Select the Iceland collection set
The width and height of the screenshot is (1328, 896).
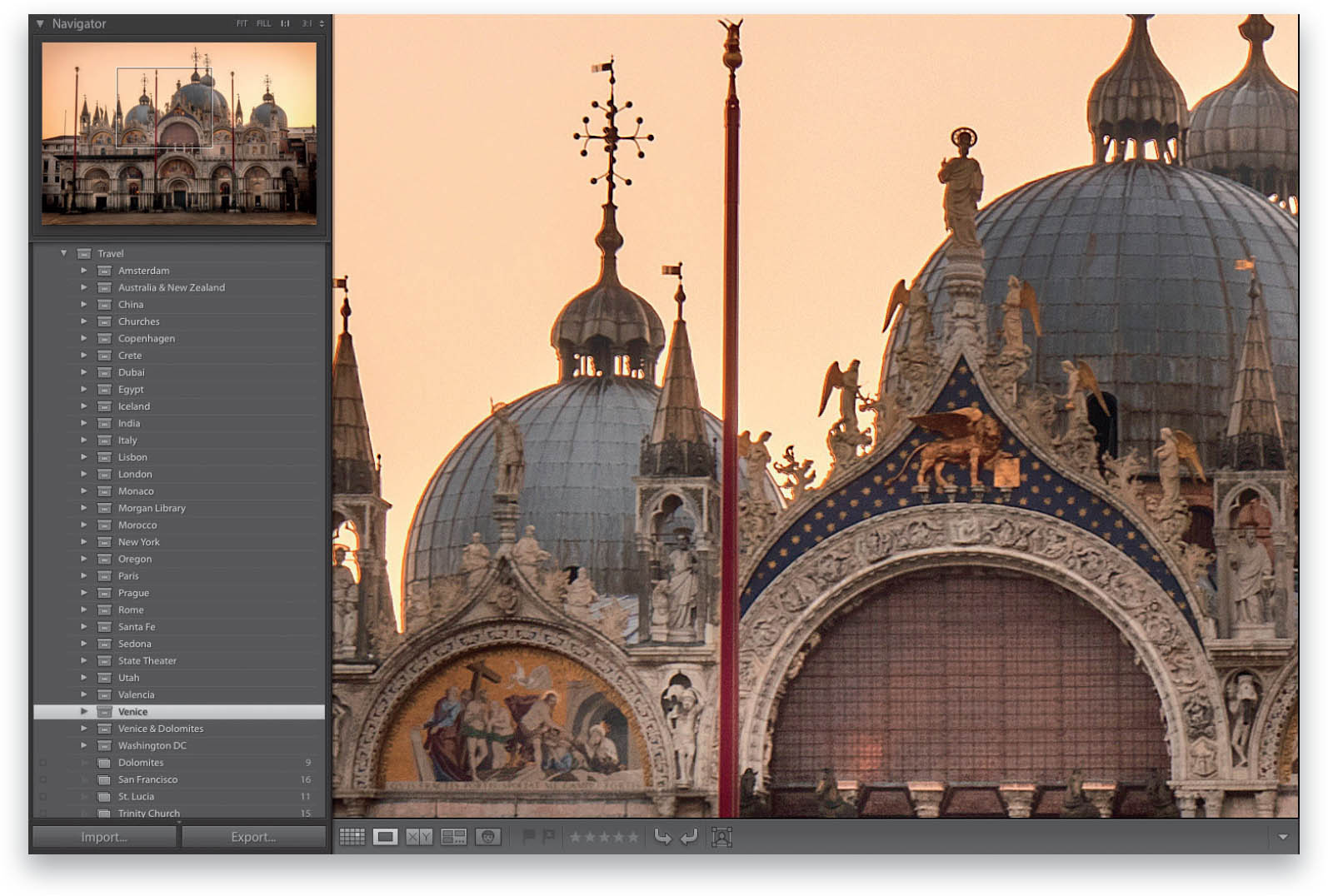point(179,406)
